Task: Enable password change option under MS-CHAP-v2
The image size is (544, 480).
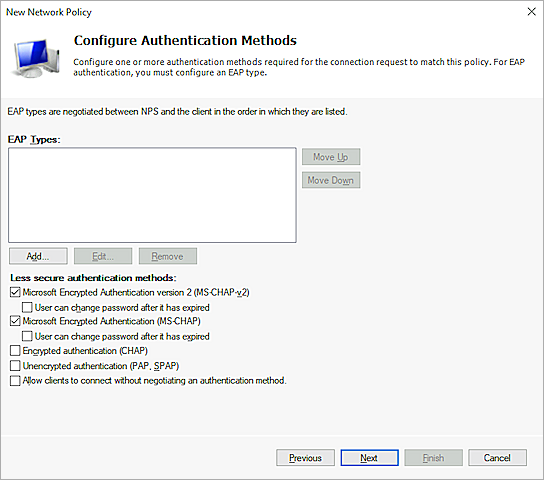Action: pyautogui.click(x=27, y=307)
